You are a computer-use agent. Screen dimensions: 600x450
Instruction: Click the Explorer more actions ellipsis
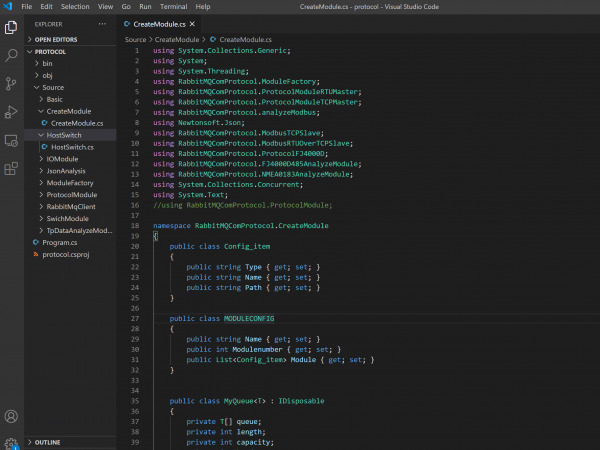(x=102, y=23)
